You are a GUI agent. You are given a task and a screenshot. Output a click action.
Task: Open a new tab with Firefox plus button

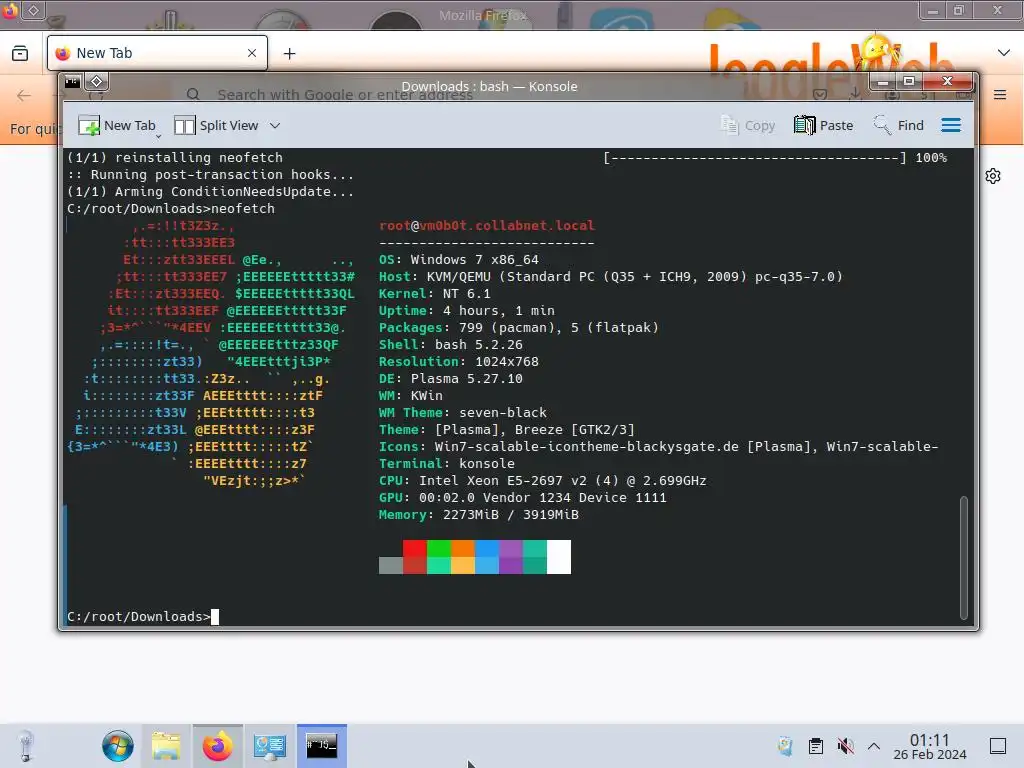(289, 54)
